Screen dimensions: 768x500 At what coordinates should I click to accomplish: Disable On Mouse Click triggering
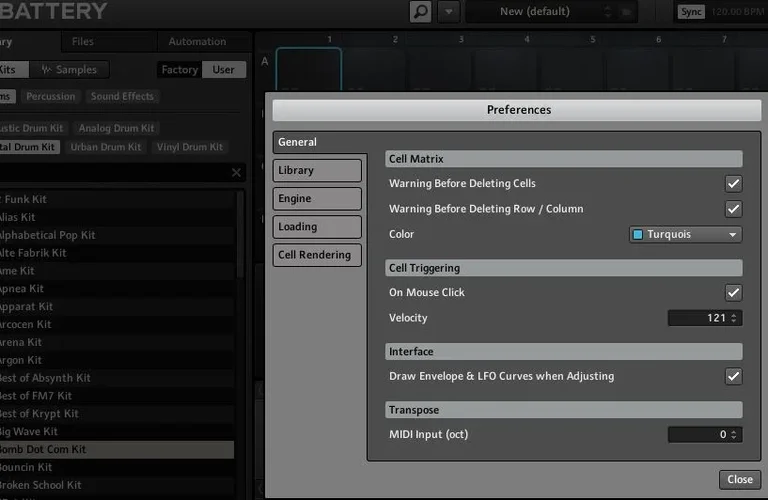[x=733, y=293]
